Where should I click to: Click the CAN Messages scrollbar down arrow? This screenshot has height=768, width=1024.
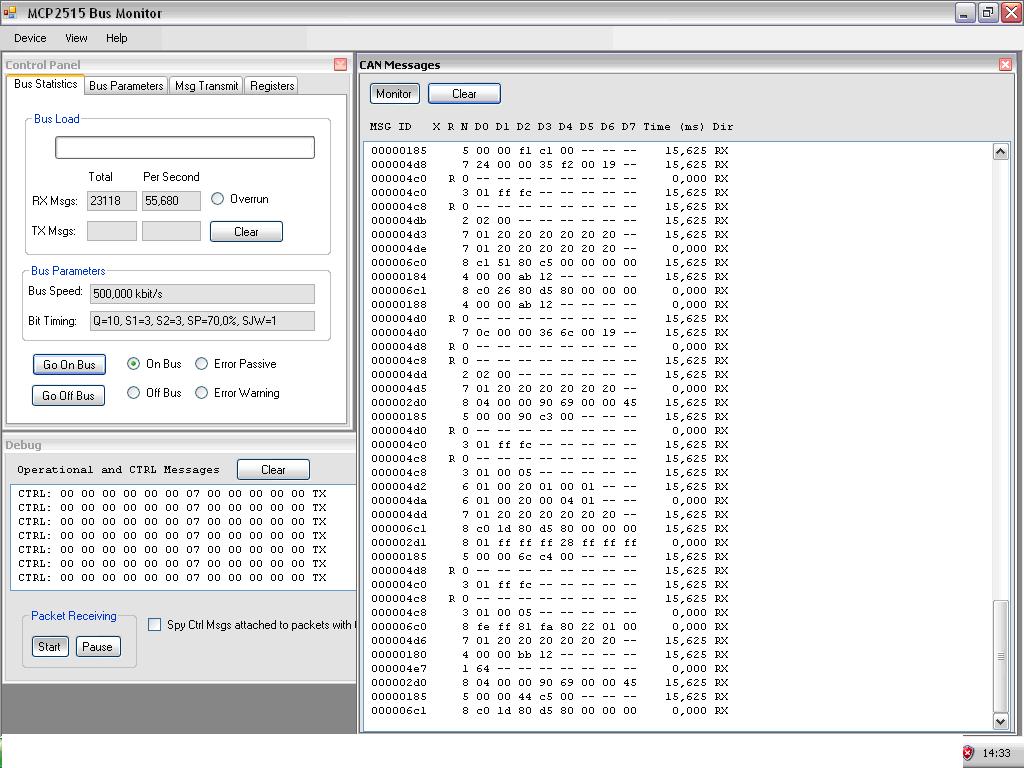click(x=1000, y=721)
